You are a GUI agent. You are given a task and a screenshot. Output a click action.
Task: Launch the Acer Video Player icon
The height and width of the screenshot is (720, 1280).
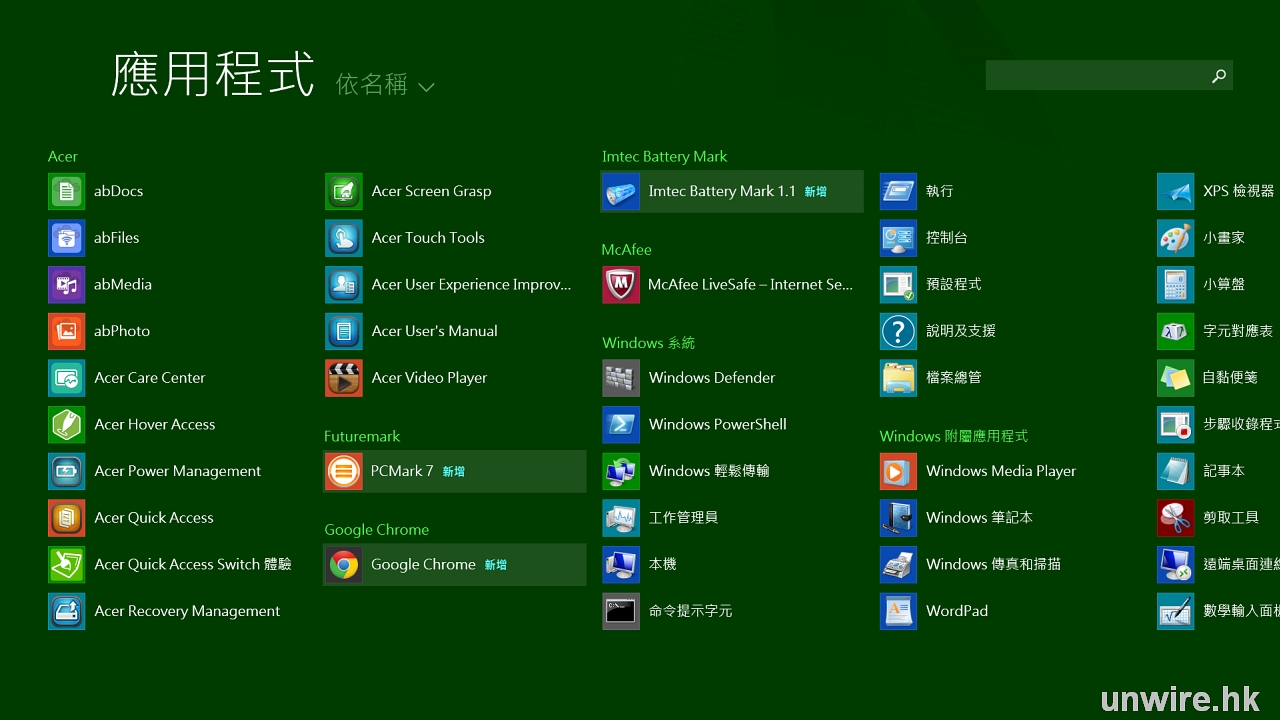coord(344,378)
